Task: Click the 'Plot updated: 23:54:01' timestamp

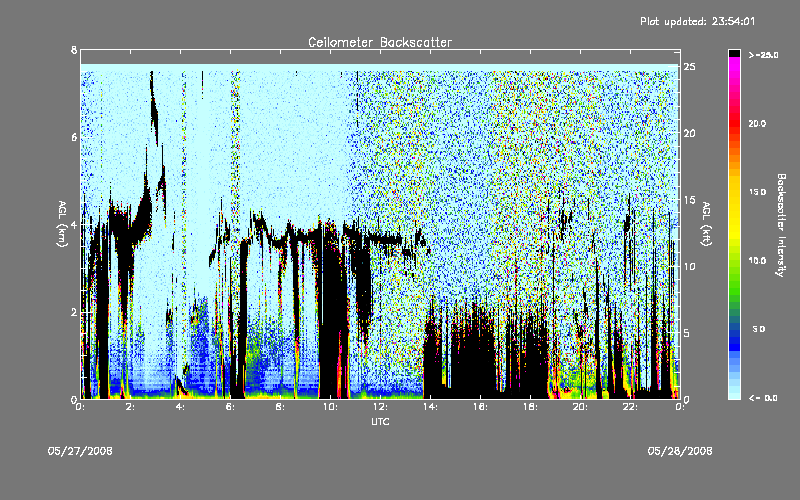Action: click(x=697, y=21)
